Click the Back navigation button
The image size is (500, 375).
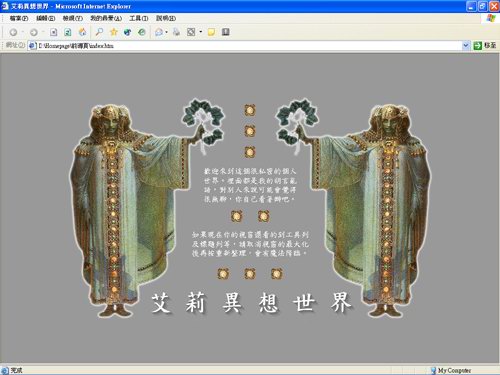[x=13, y=32]
